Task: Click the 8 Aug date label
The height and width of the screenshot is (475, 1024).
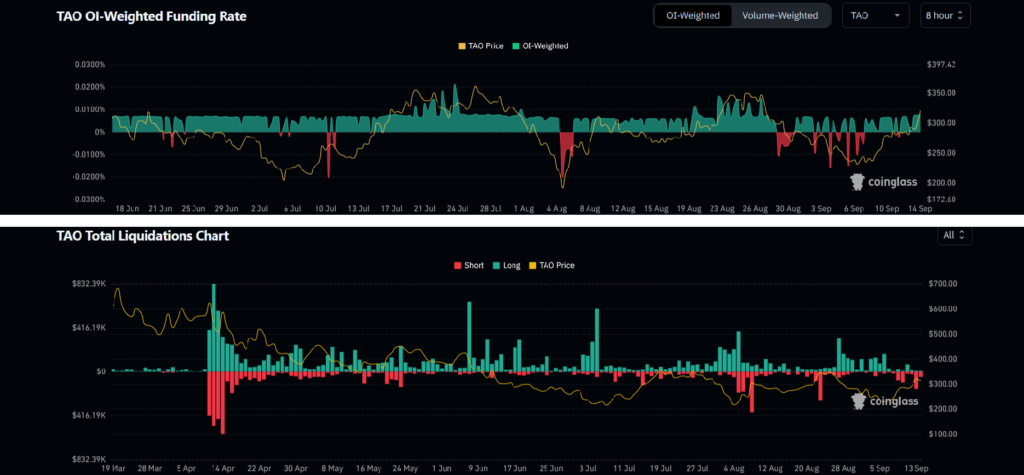Action: tap(590, 209)
